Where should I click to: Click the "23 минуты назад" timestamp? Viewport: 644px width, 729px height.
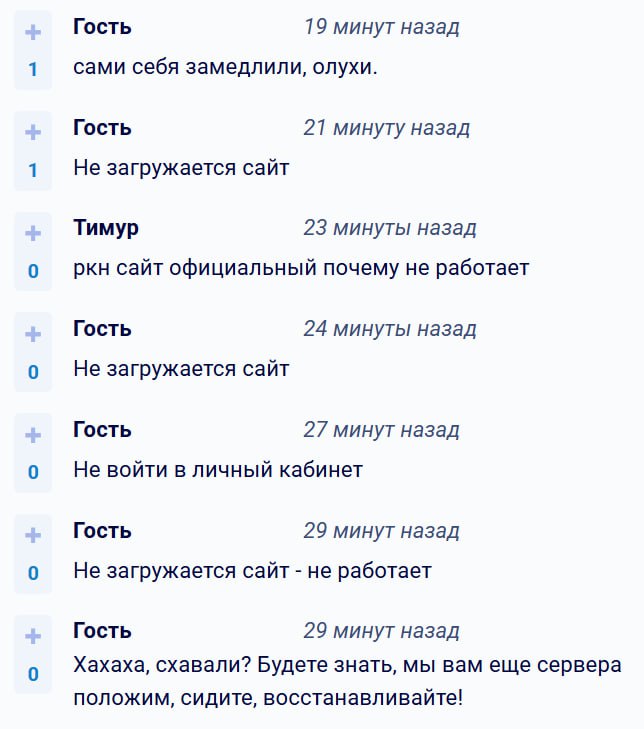[389, 228]
